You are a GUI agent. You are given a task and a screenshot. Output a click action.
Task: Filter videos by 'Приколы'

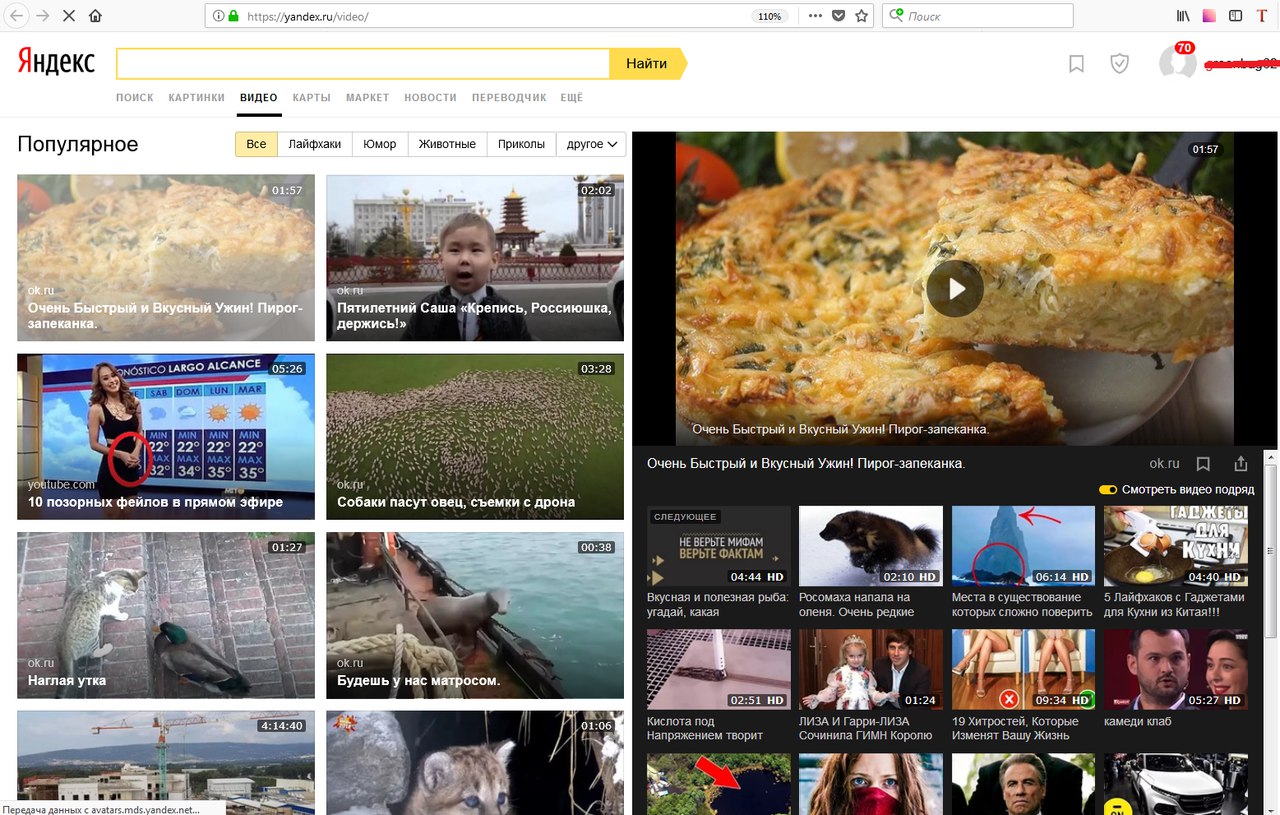click(x=521, y=144)
